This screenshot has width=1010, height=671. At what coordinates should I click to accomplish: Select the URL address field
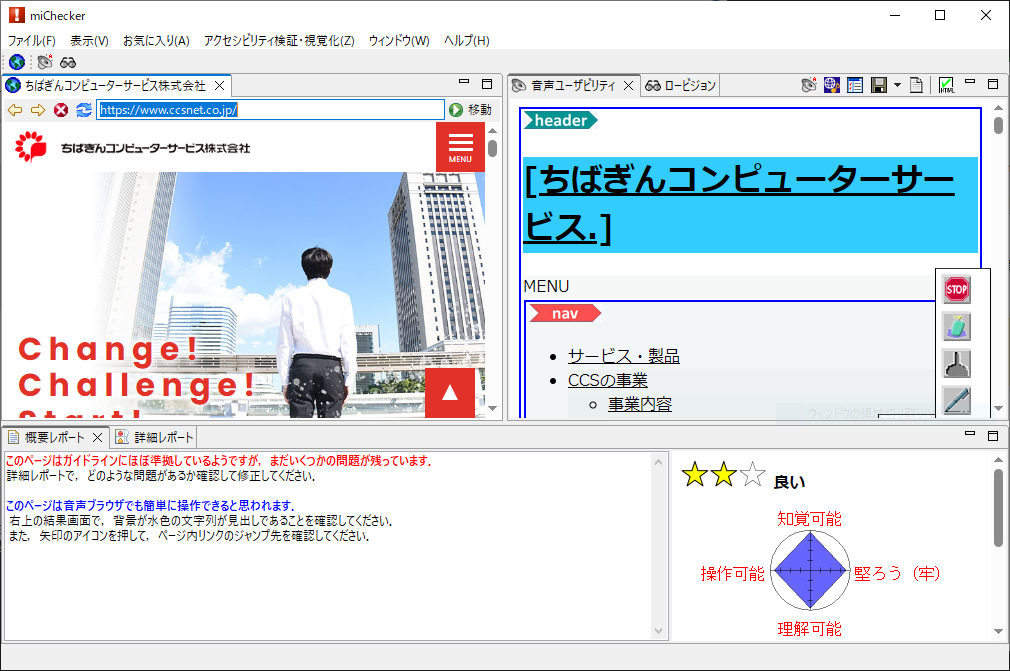(x=271, y=110)
